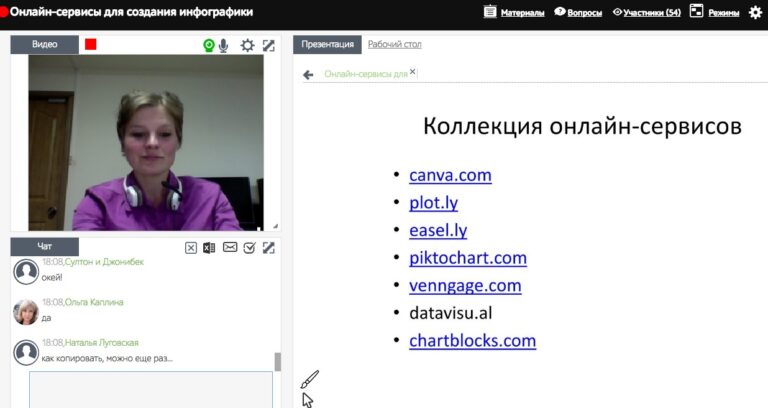Screen dimensions: 768x408
Task: Click the webinar title 'Онлайн-сервисы для создания инфографики'
Action: 131,12
